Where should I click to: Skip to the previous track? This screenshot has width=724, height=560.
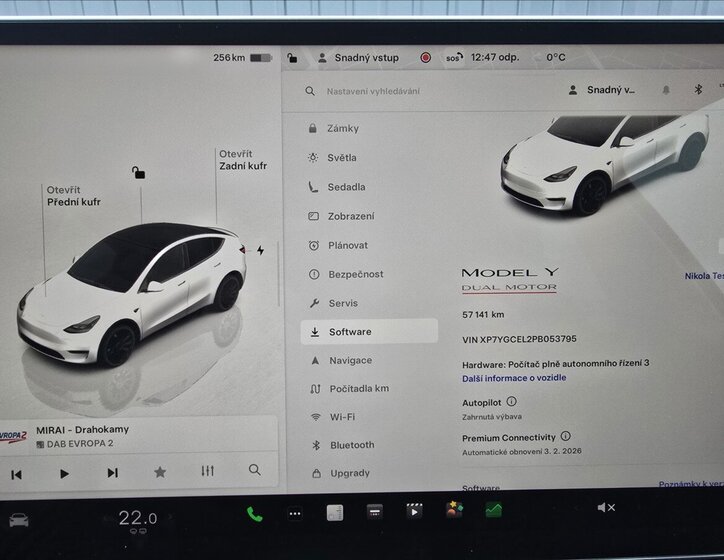tap(17, 475)
